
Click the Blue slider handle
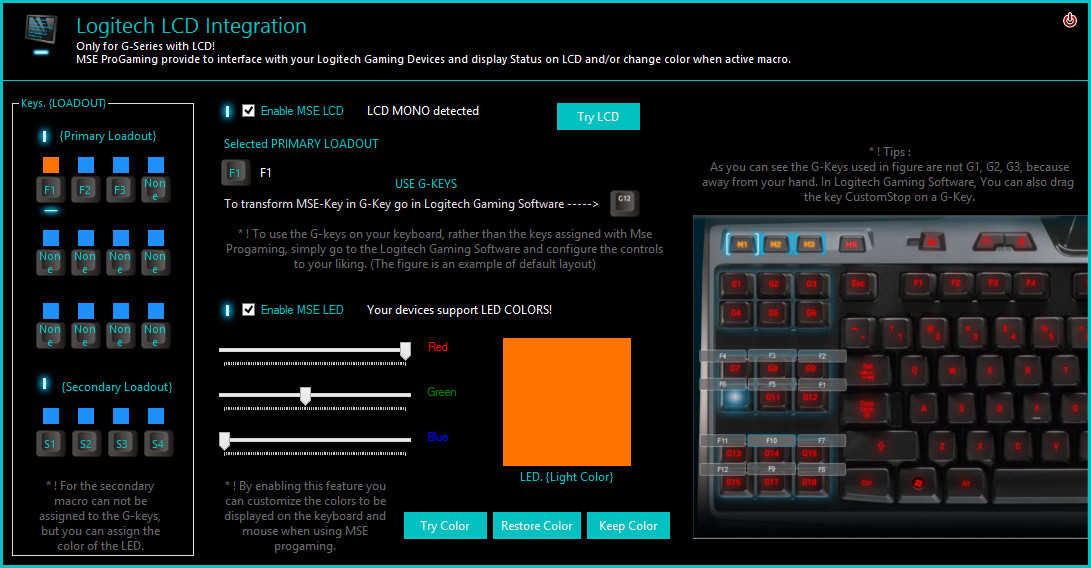pos(225,440)
